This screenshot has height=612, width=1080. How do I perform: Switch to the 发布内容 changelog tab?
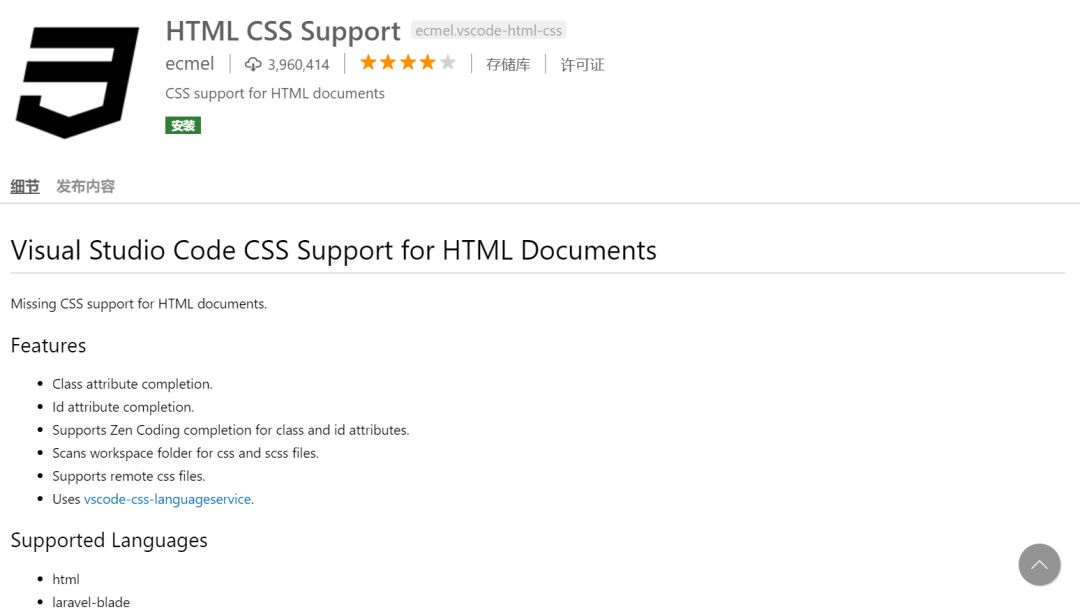85,186
